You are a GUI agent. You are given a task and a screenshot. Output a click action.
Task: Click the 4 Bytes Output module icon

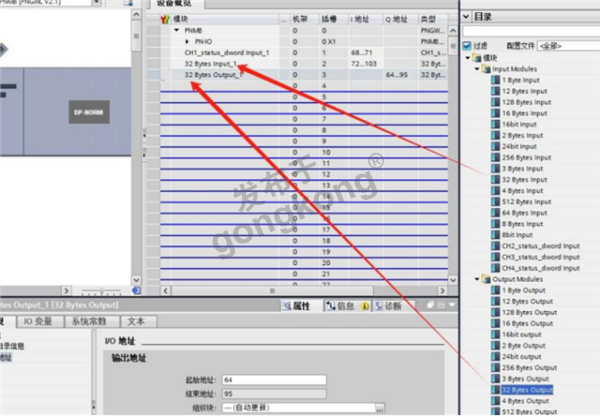coord(496,401)
